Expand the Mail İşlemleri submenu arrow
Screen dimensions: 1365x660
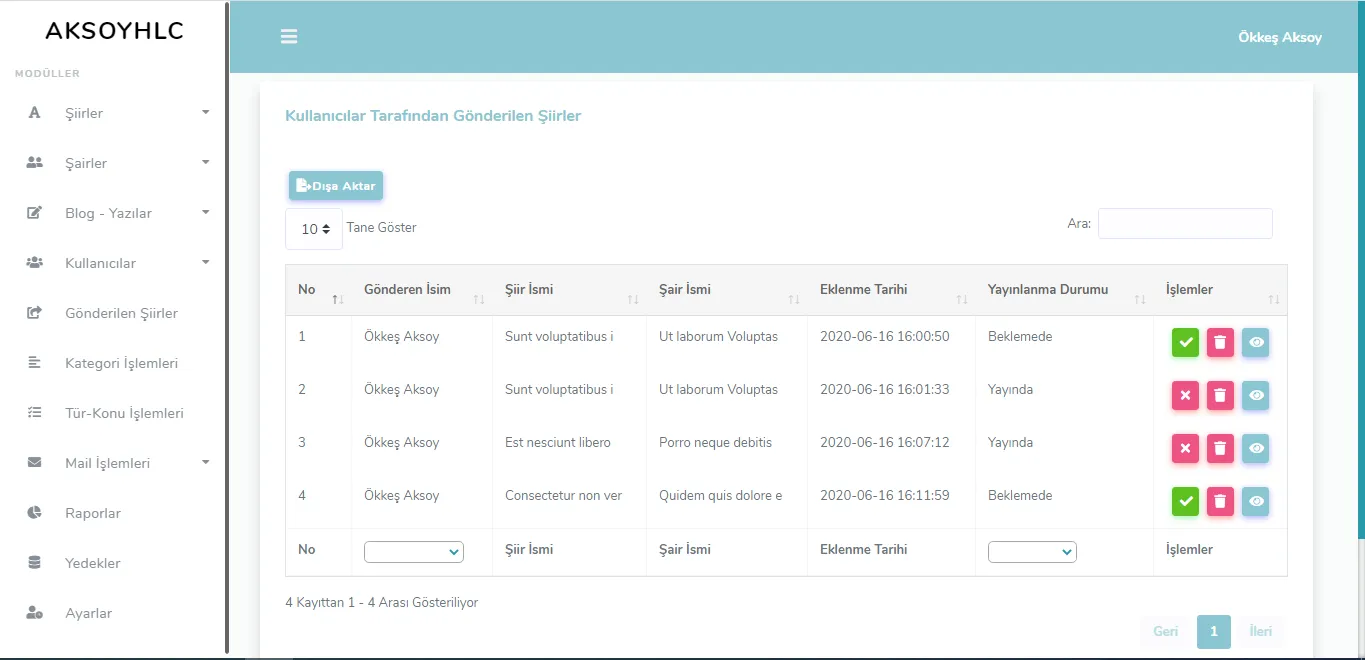(206, 463)
